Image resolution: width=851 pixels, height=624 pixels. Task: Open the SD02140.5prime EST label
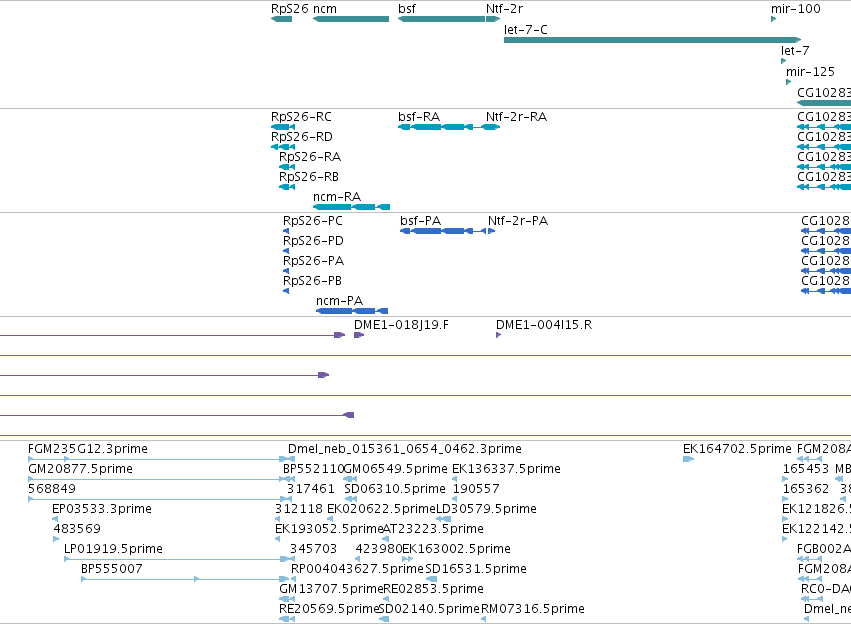pos(429,609)
